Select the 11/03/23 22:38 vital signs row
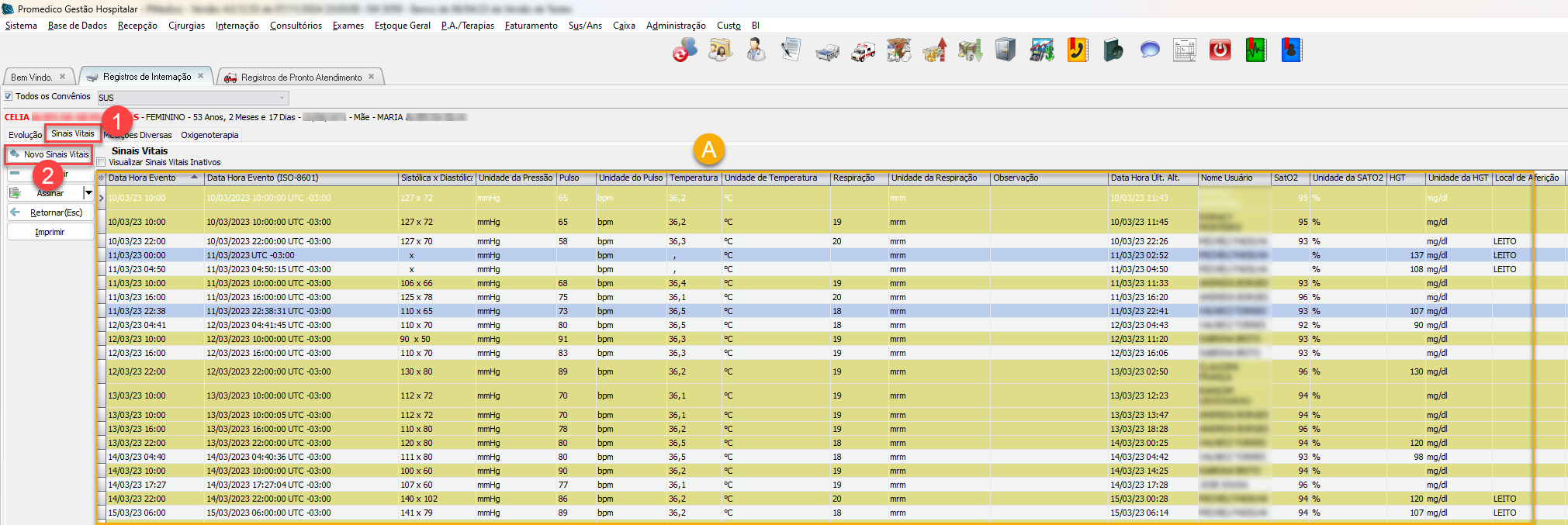This screenshot has height=525, width=1568. point(137,311)
